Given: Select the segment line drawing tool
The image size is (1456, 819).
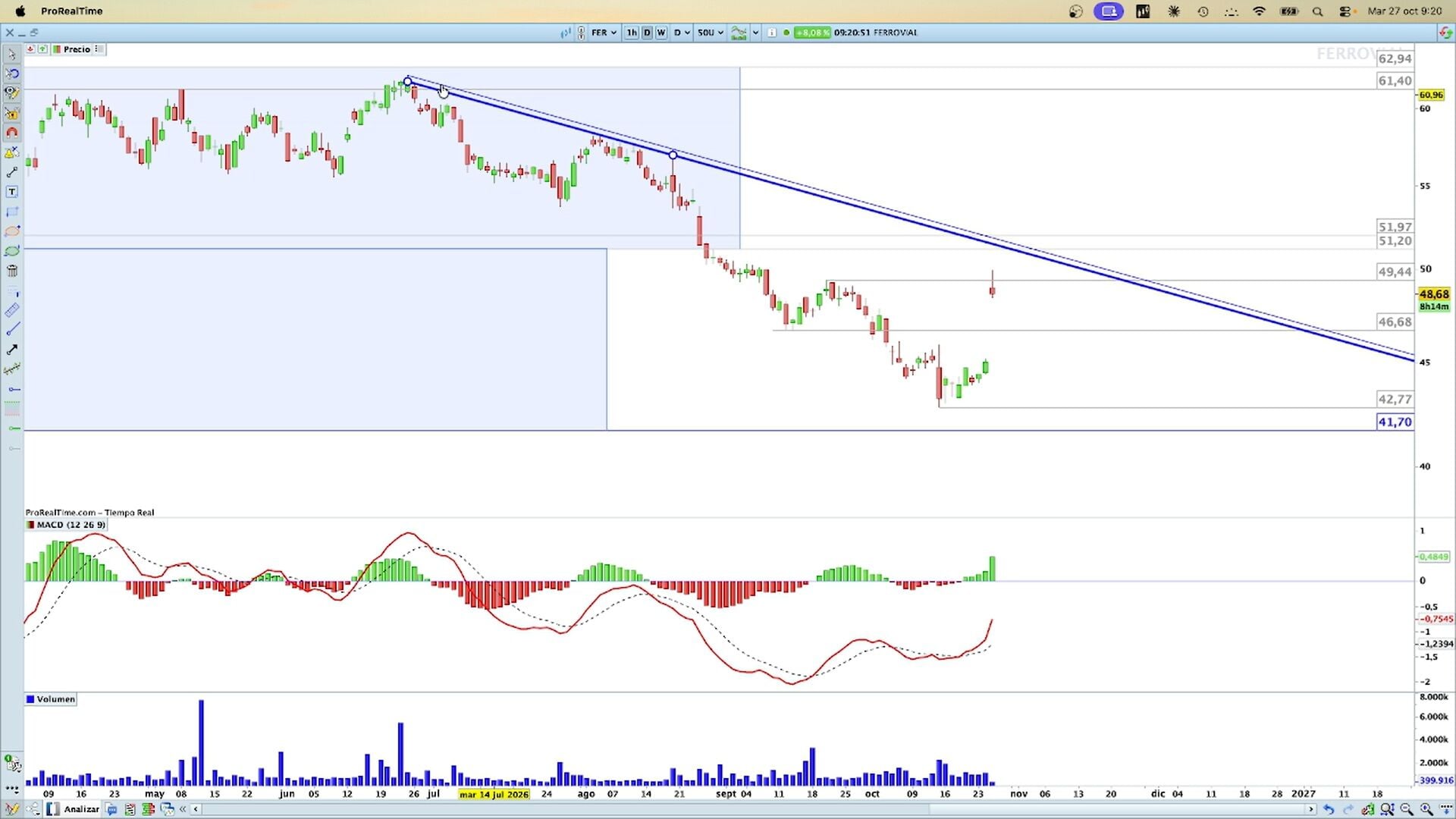Looking at the screenshot, I should click(x=11, y=172).
